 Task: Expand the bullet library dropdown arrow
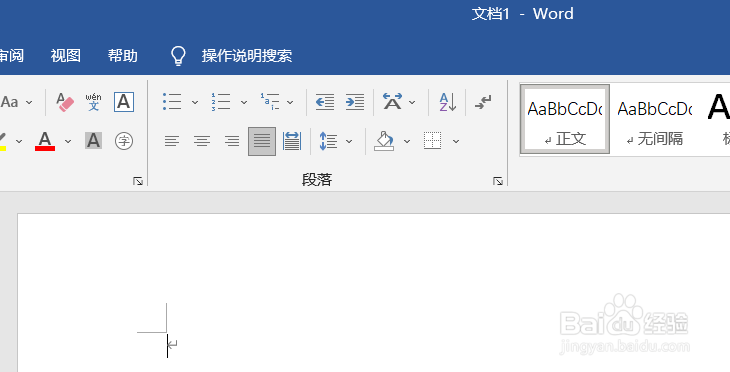(x=195, y=102)
